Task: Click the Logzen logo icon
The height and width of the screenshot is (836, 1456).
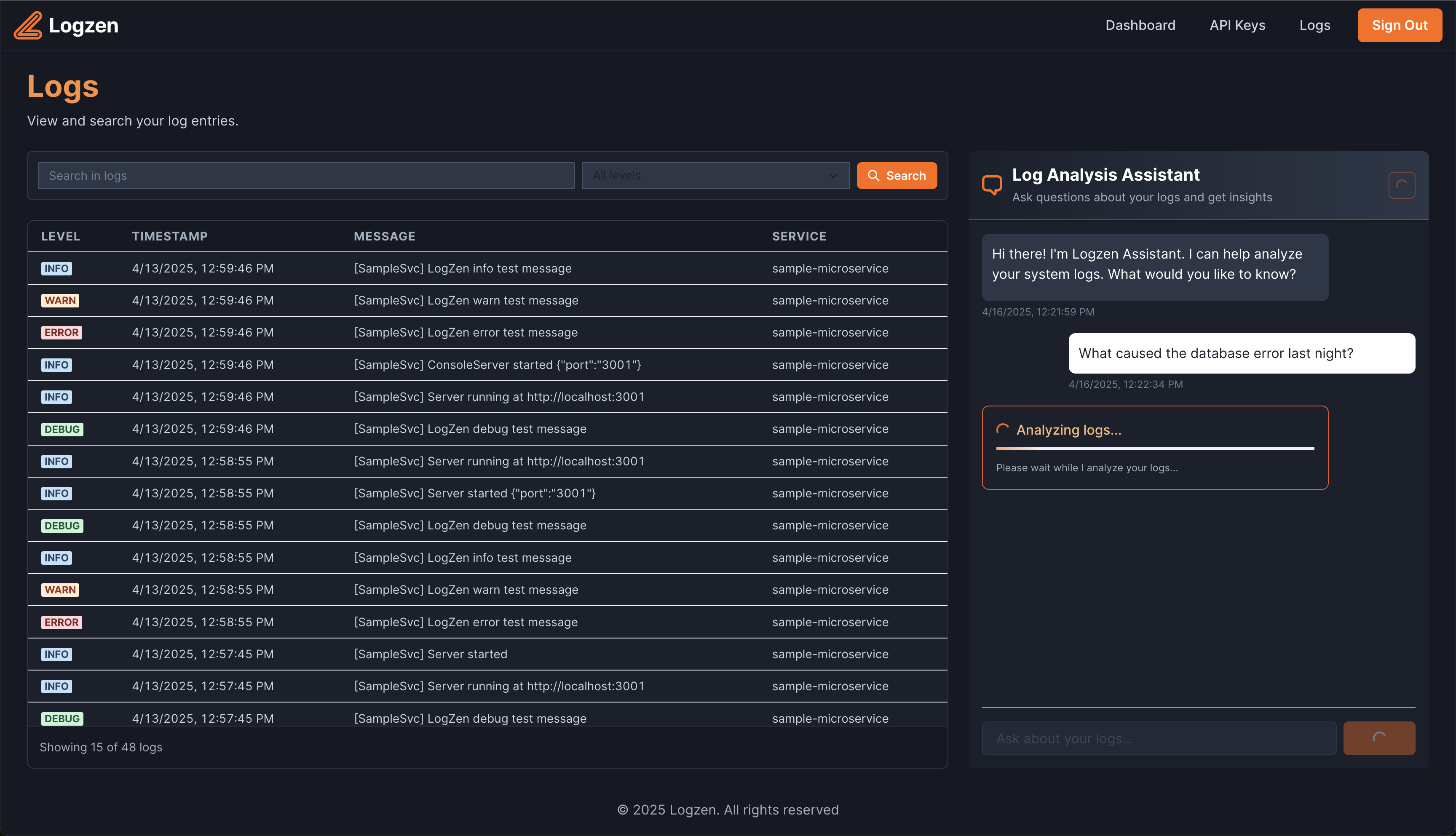Action: (27, 25)
